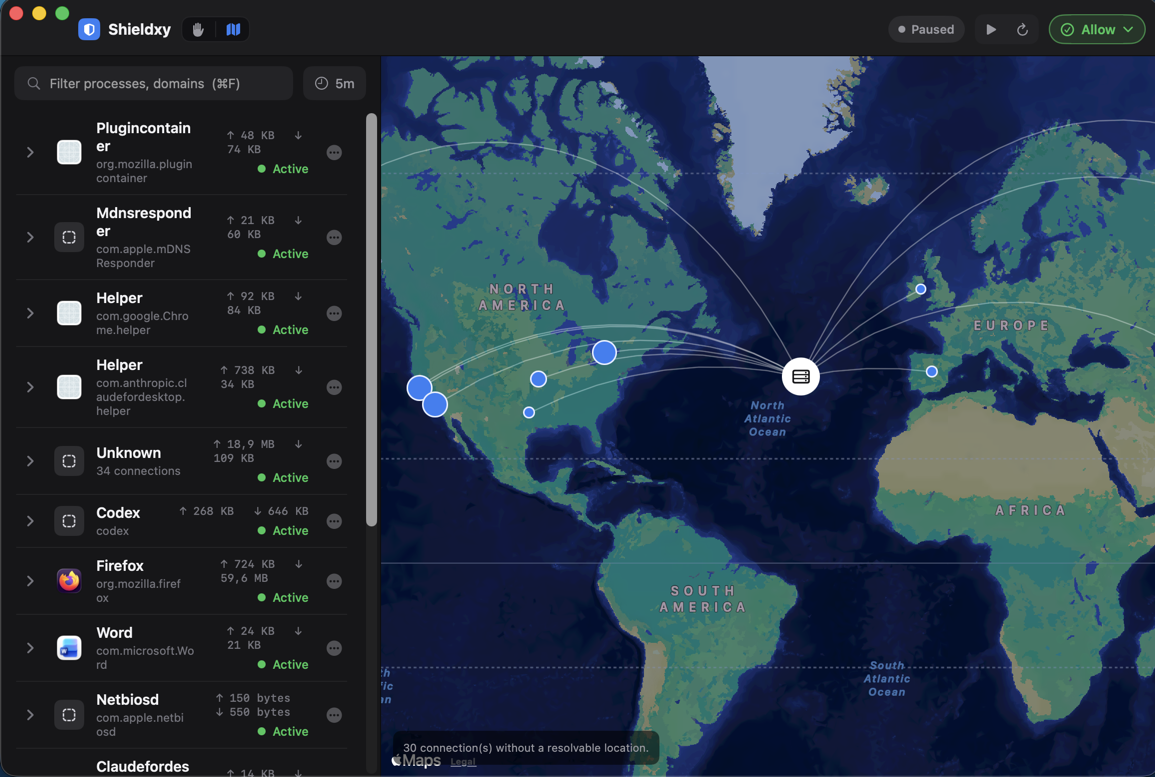Image resolution: width=1155 pixels, height=777 pixels.
Task: Click the Codex placeholder icon
Action: [x=69, y=521]
